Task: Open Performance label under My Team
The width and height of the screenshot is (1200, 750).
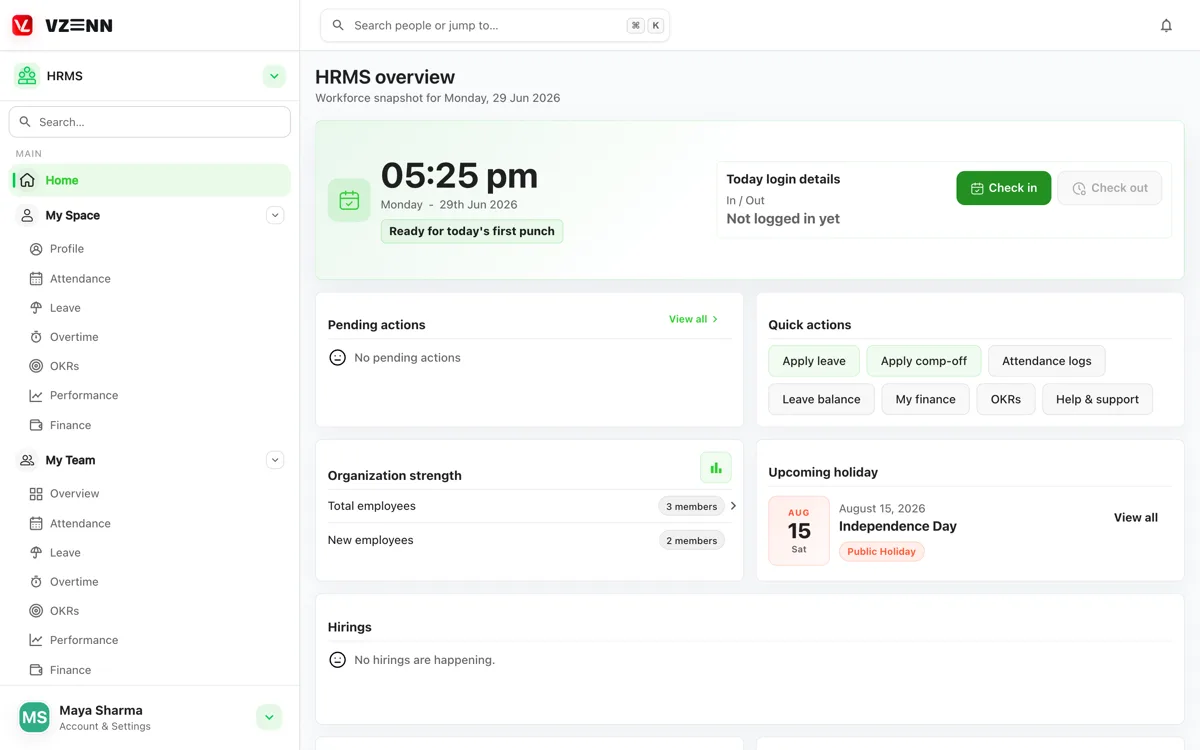Action: [x=84, y=640]
